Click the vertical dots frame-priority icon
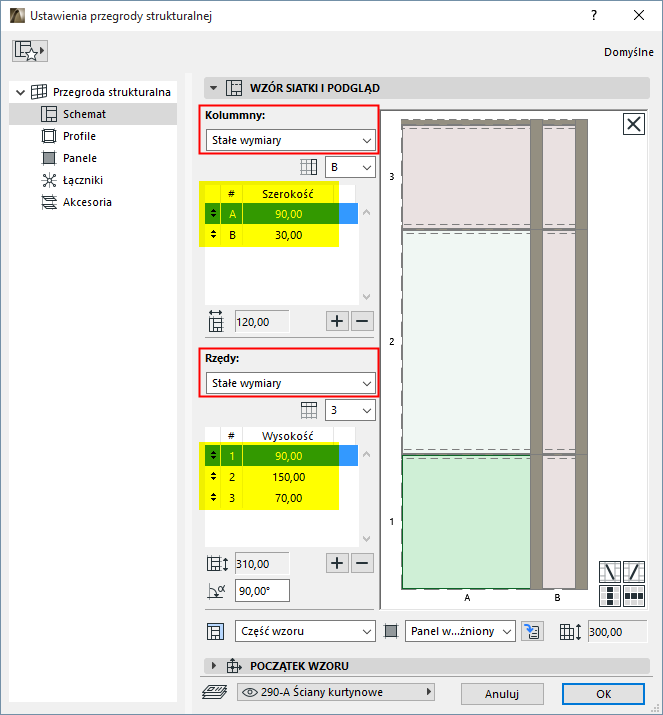This screenshot has height=715, width=663. (x=610, y=596)
